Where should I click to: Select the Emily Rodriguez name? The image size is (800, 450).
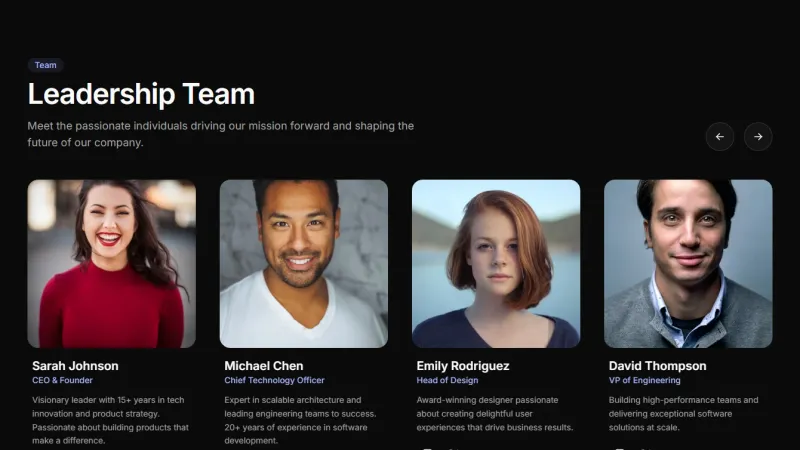(x=463, y=366)
